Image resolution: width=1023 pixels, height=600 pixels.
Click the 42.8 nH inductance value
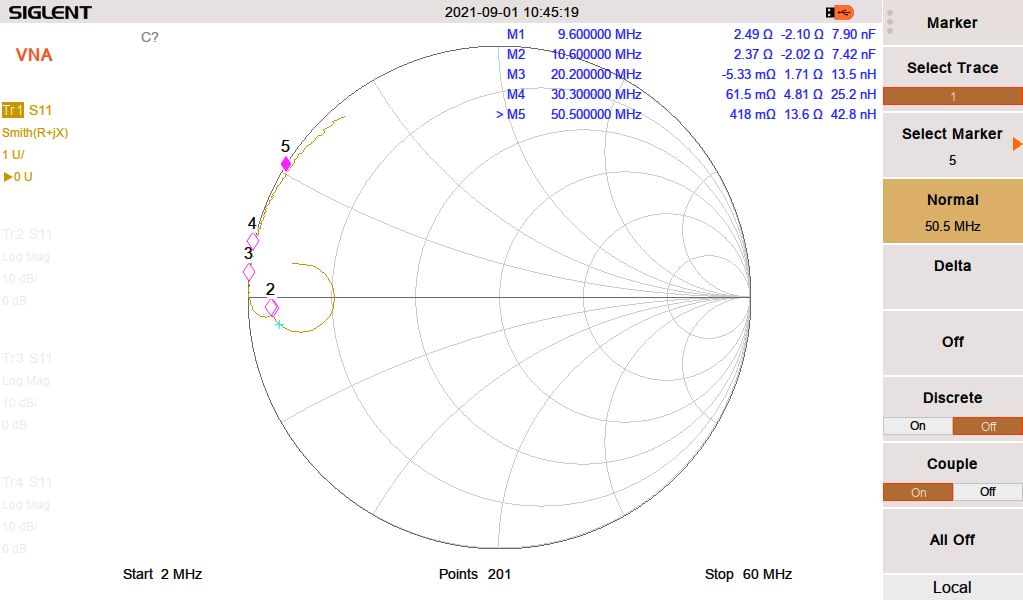pyautogui.click(x=853, y=115)
